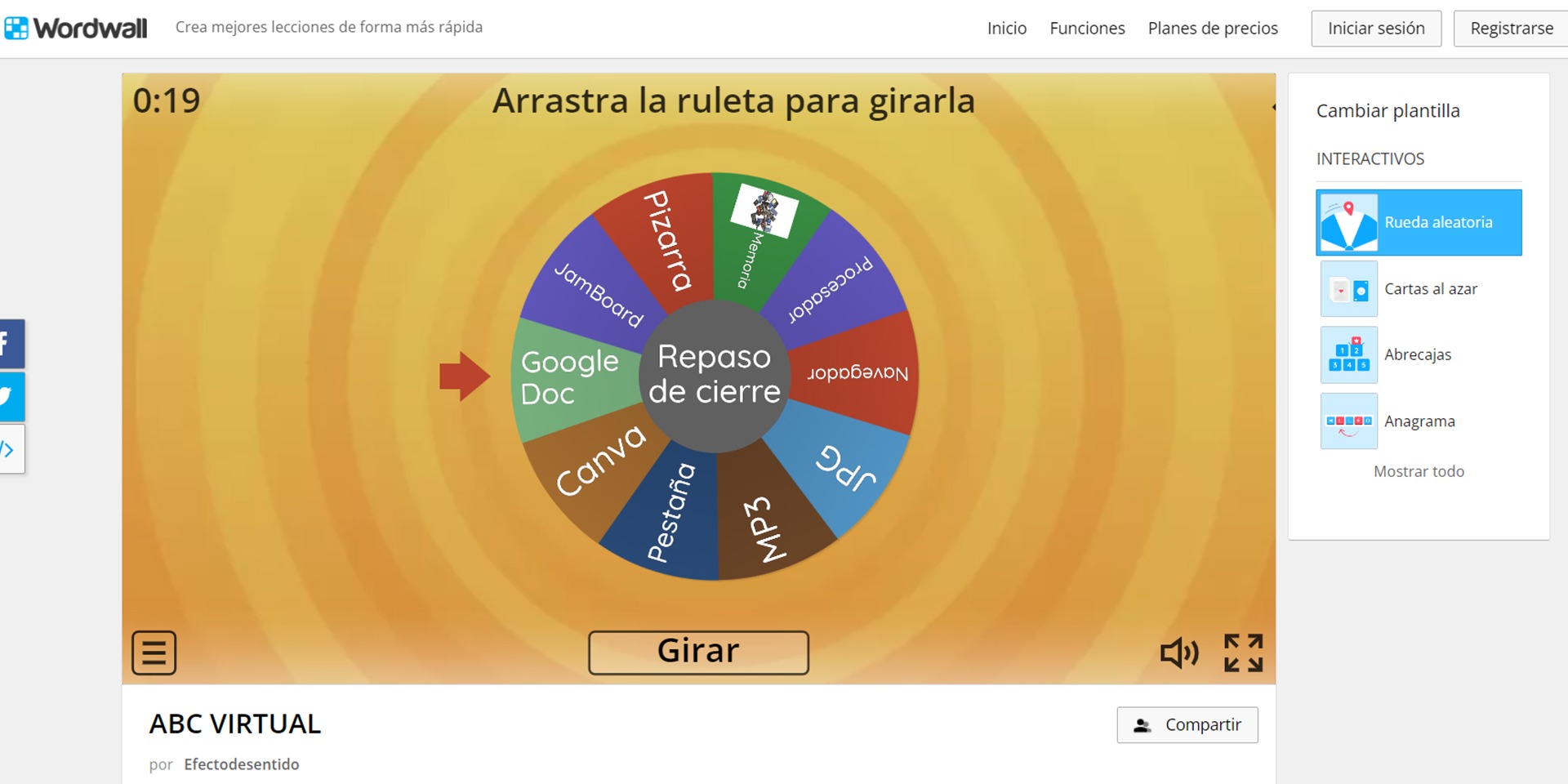1568x784 pixels.
Task: Click the Canva wheel segment
Action: (x=600, y=461)
